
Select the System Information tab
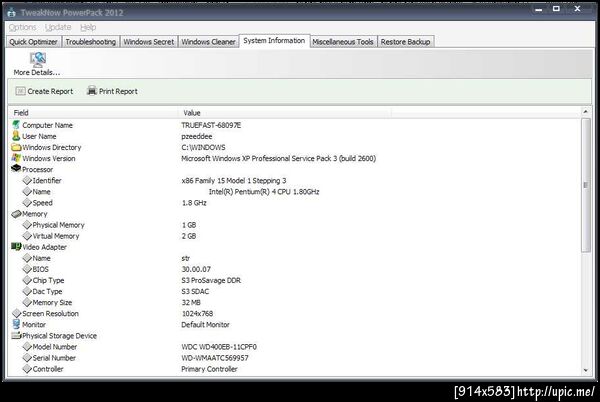point(274,41)
